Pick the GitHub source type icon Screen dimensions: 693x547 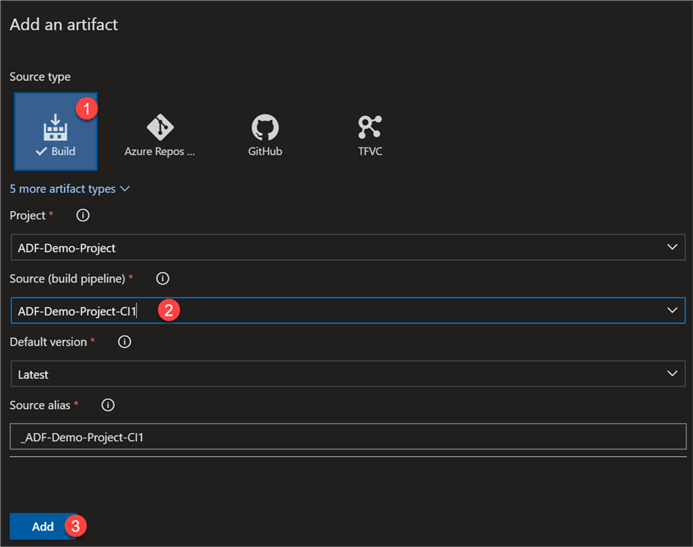pos(265,127)
